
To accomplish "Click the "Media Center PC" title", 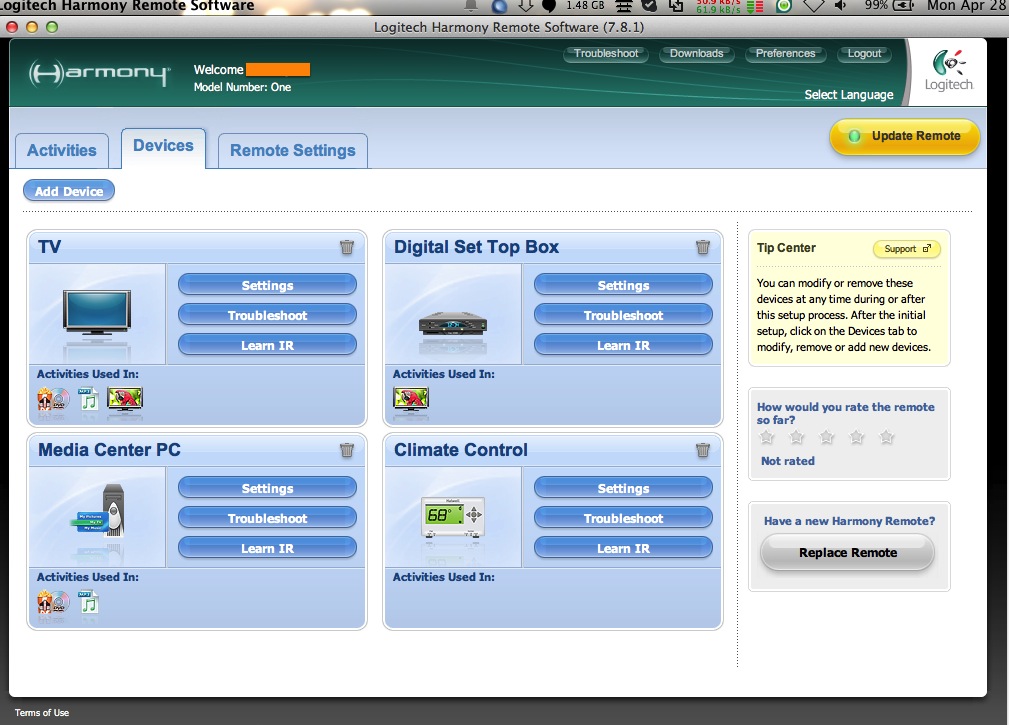I will (x=109, y=450).
